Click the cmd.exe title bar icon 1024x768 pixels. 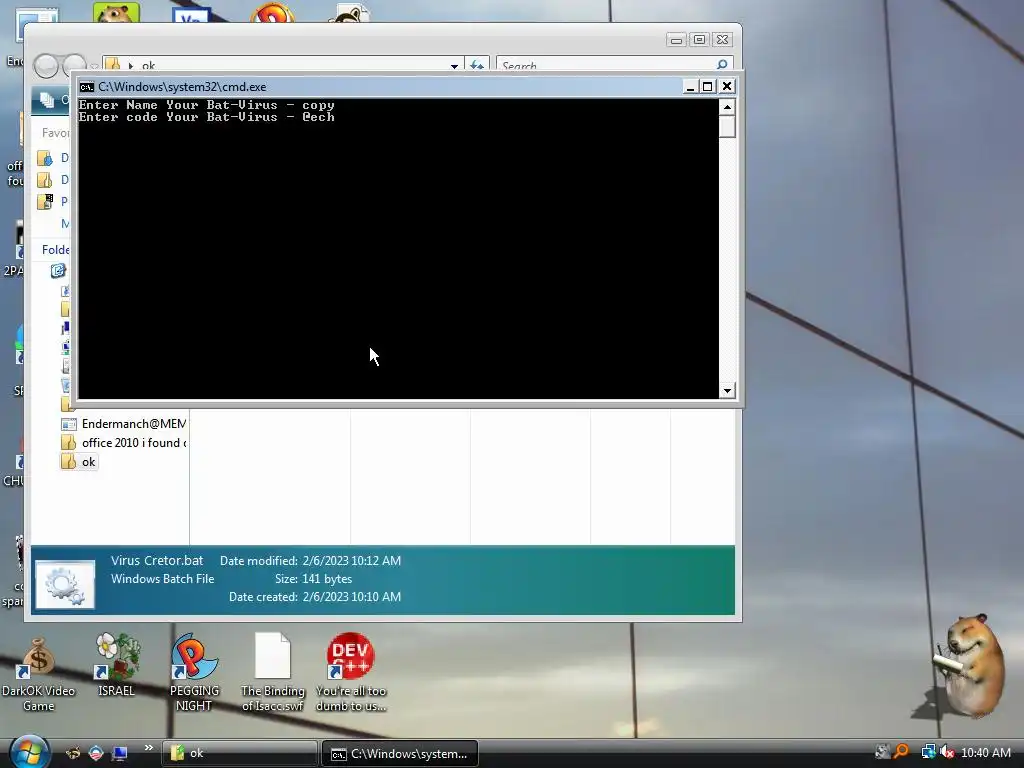87,87
